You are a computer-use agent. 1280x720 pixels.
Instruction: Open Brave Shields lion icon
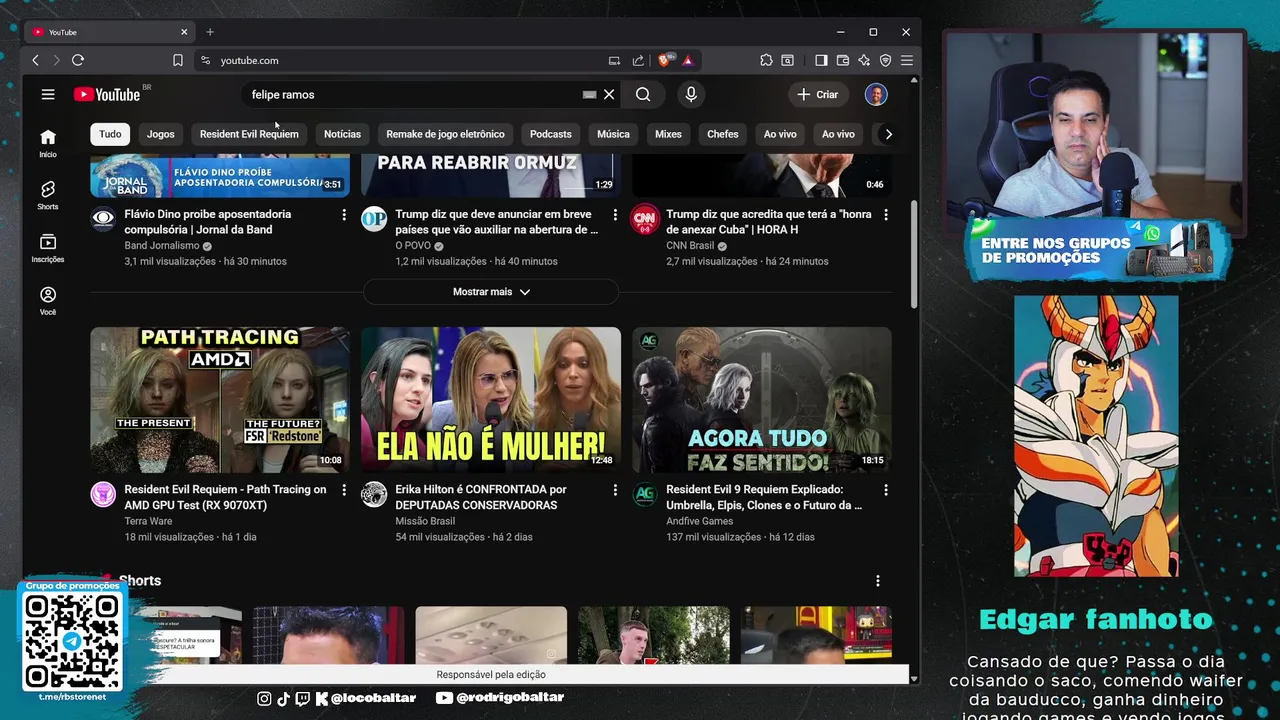click(x=665, y=60)
